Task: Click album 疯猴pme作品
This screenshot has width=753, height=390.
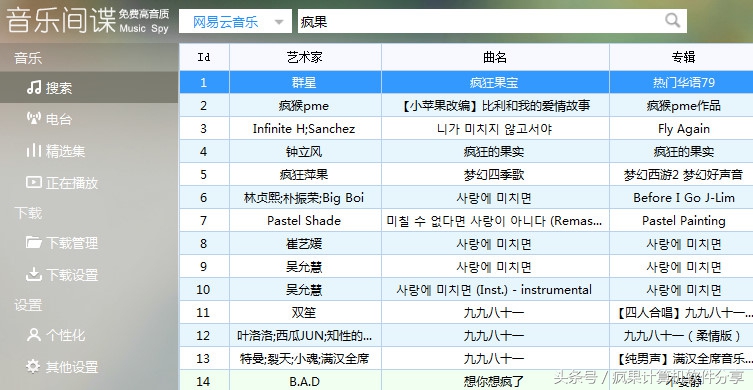Action: [683, 106]
